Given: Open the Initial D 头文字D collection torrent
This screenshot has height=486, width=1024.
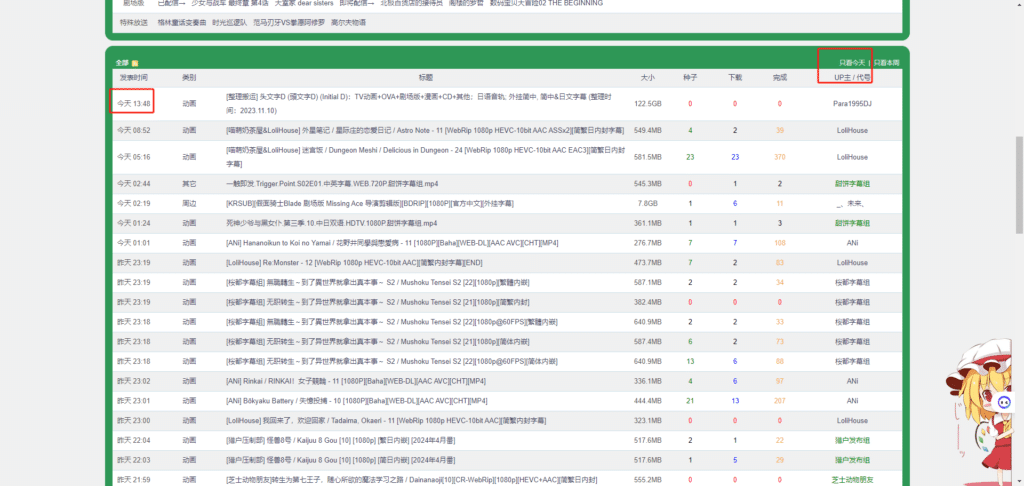Looking at the screenshot, I should [419, 103].
